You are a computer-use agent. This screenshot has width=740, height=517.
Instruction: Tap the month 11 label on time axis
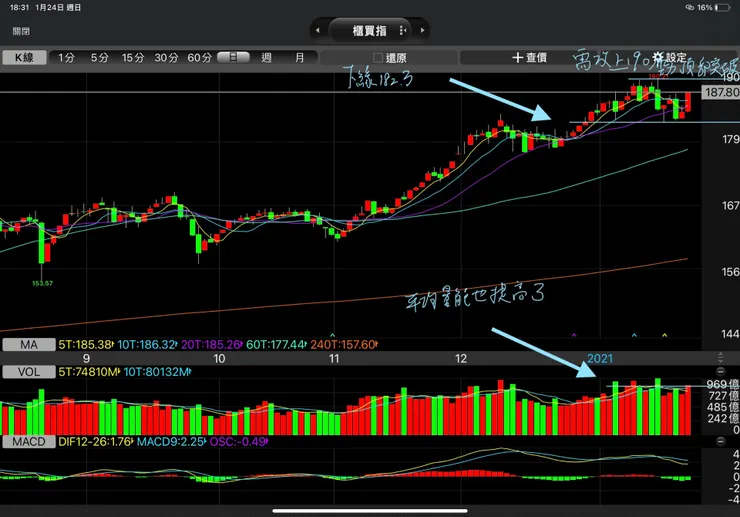coord(334,358)
